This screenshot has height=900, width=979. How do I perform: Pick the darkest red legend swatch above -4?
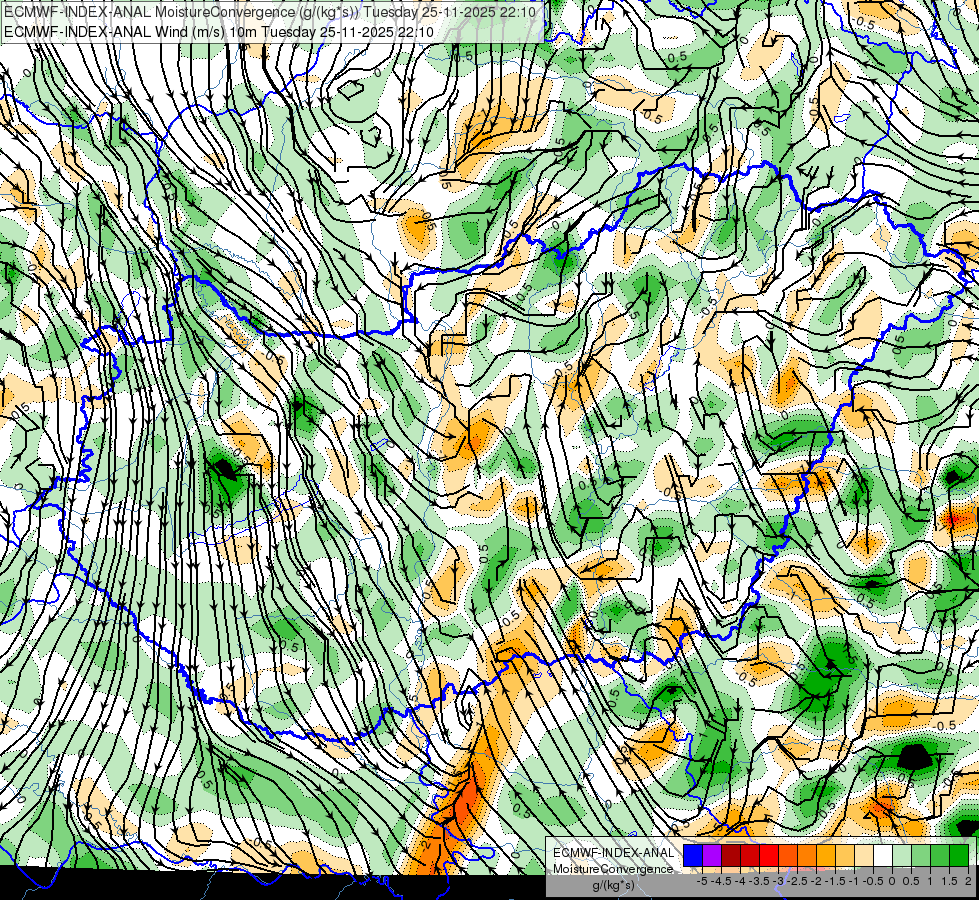(x=731, y=855)
